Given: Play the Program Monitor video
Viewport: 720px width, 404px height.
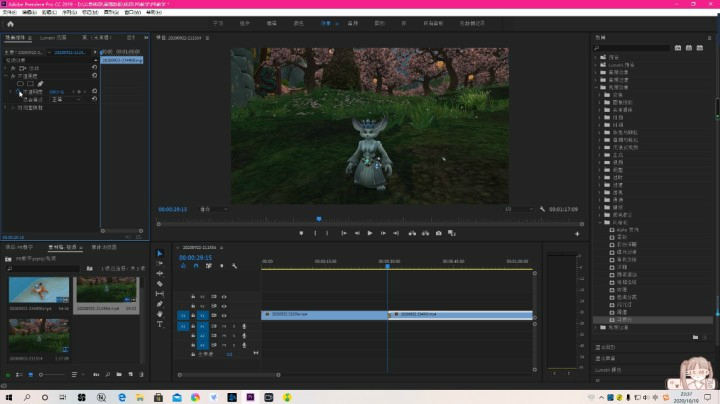Looking at the screenshot, I should pyautogui.click(x=370, y=233).
